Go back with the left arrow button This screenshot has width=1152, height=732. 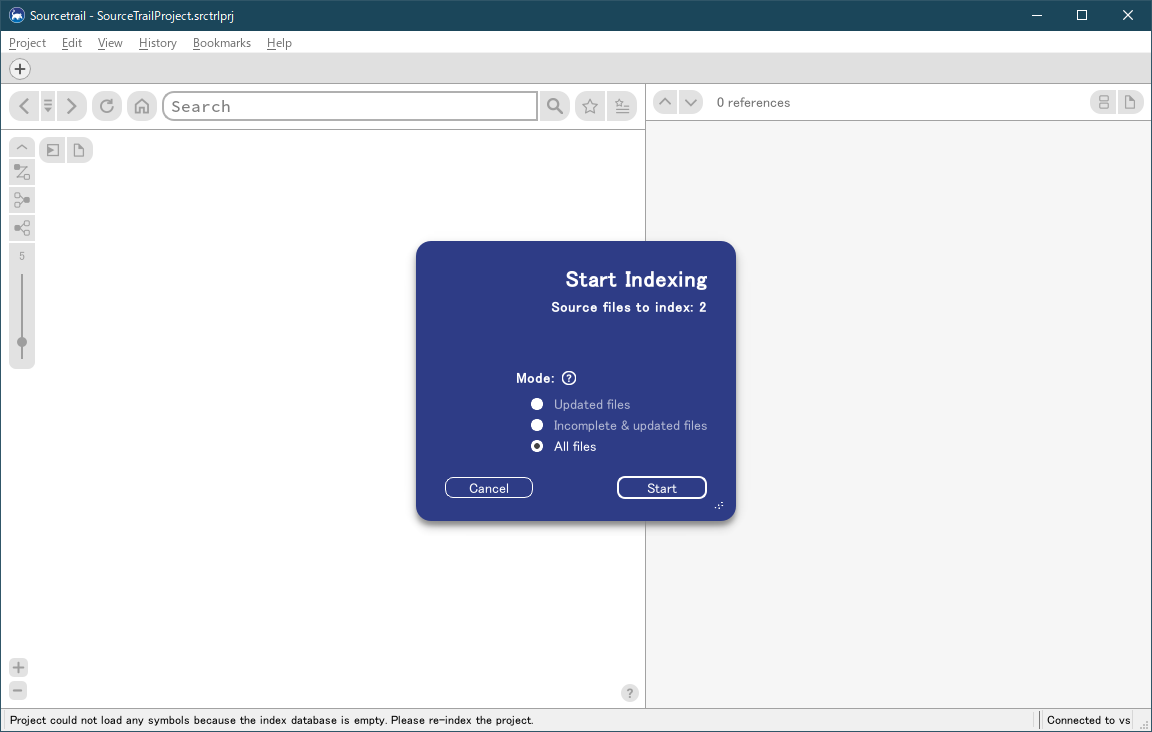24,107
